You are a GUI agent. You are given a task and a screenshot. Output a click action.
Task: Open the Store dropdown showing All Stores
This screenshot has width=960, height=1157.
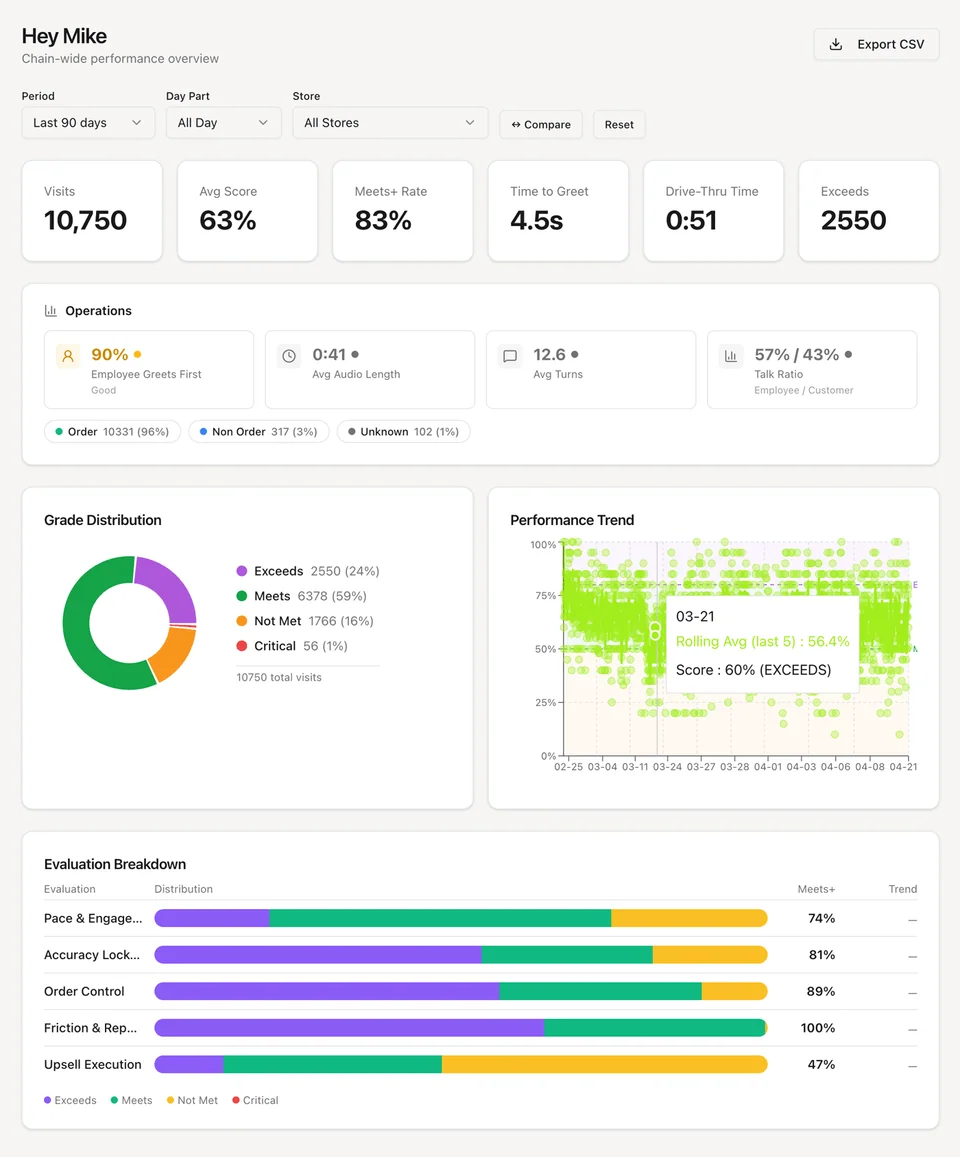click(390, 122)
